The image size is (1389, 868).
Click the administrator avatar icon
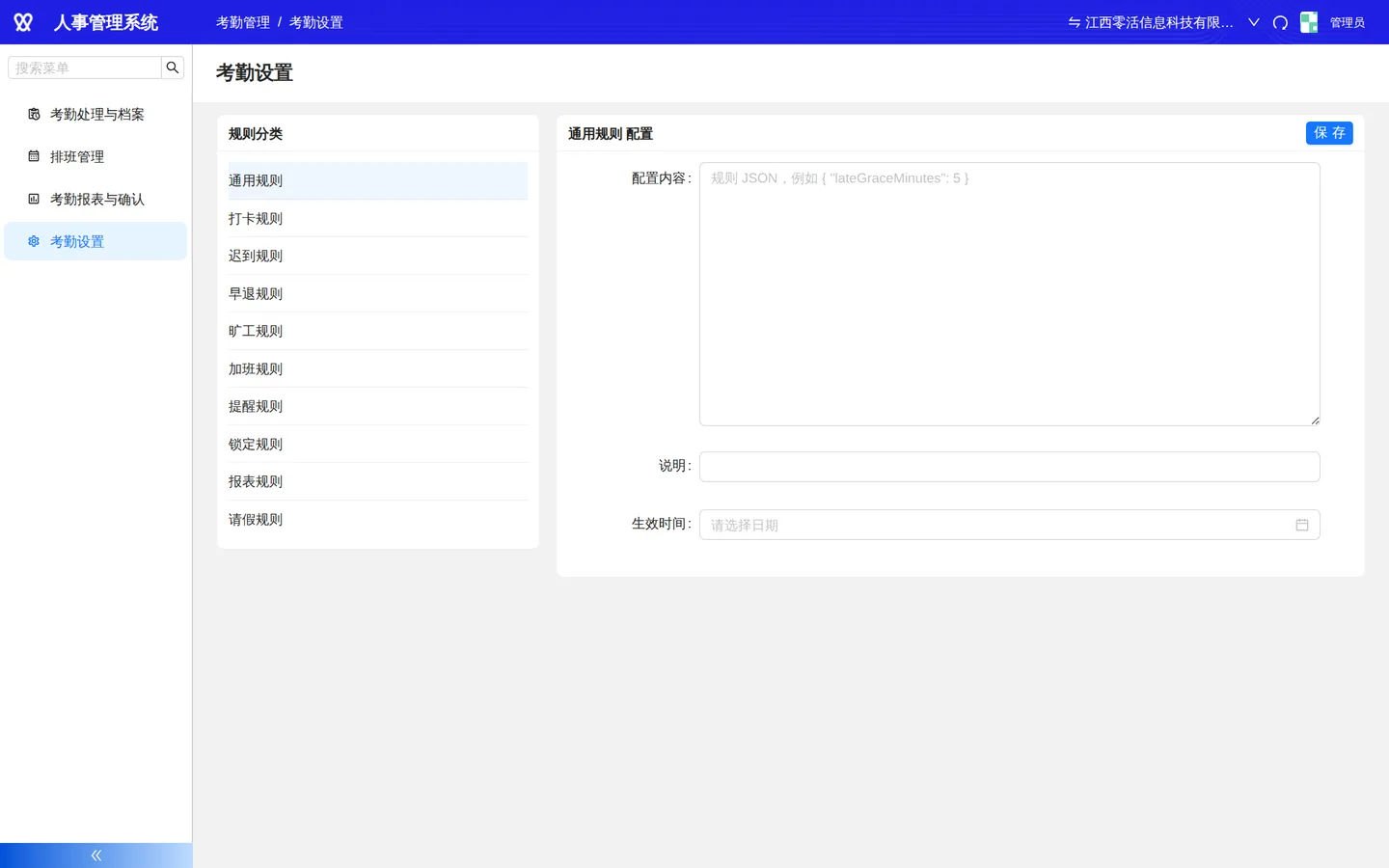1309,22
